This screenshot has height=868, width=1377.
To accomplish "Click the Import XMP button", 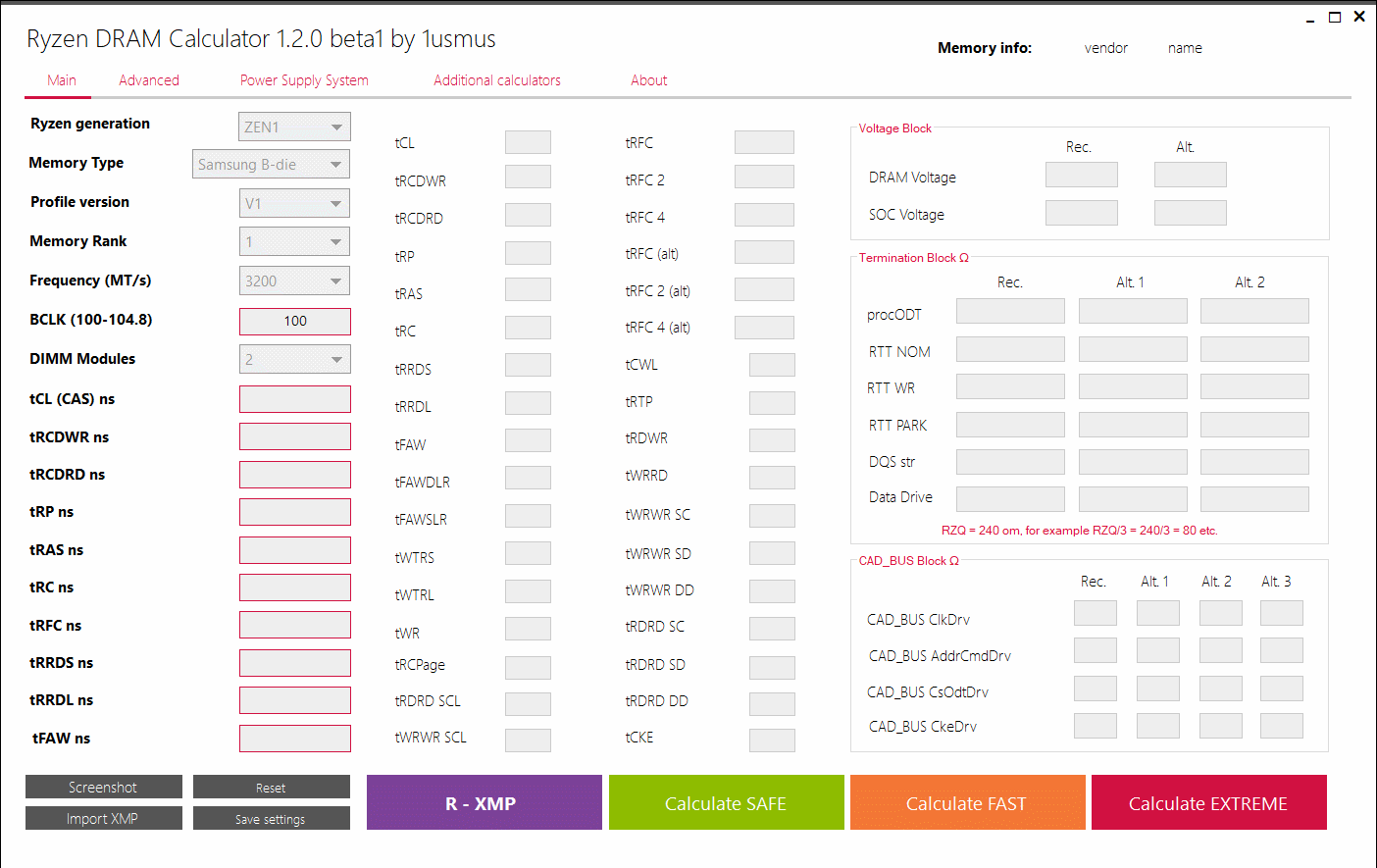I will pos(104,818).
